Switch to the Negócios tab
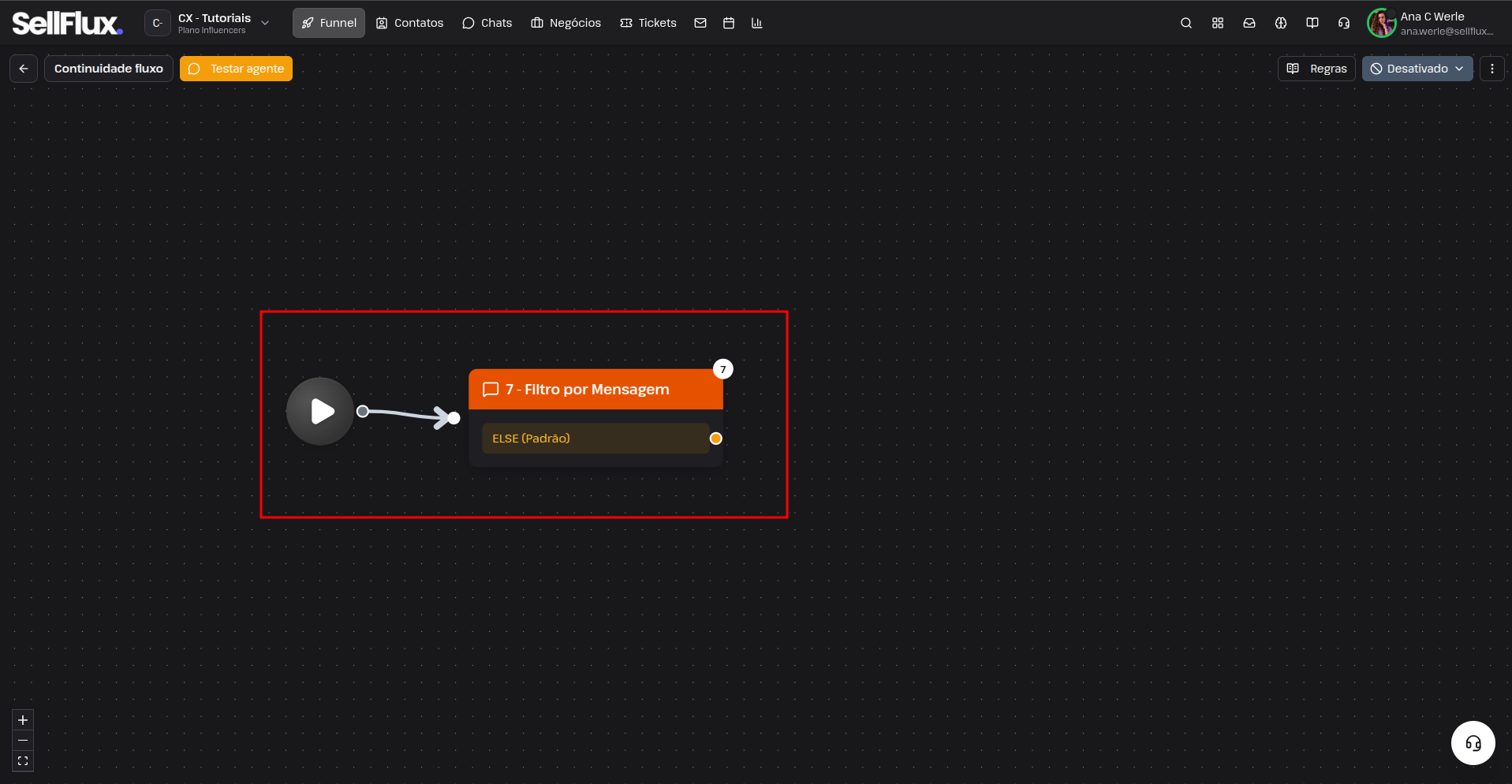The image size is (1512, 784). (x=566, y=23)
